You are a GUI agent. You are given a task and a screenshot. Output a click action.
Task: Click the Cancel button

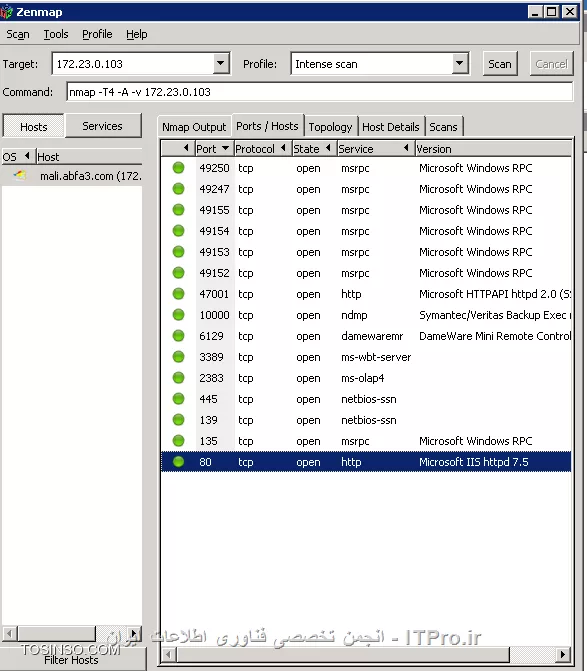551,64
